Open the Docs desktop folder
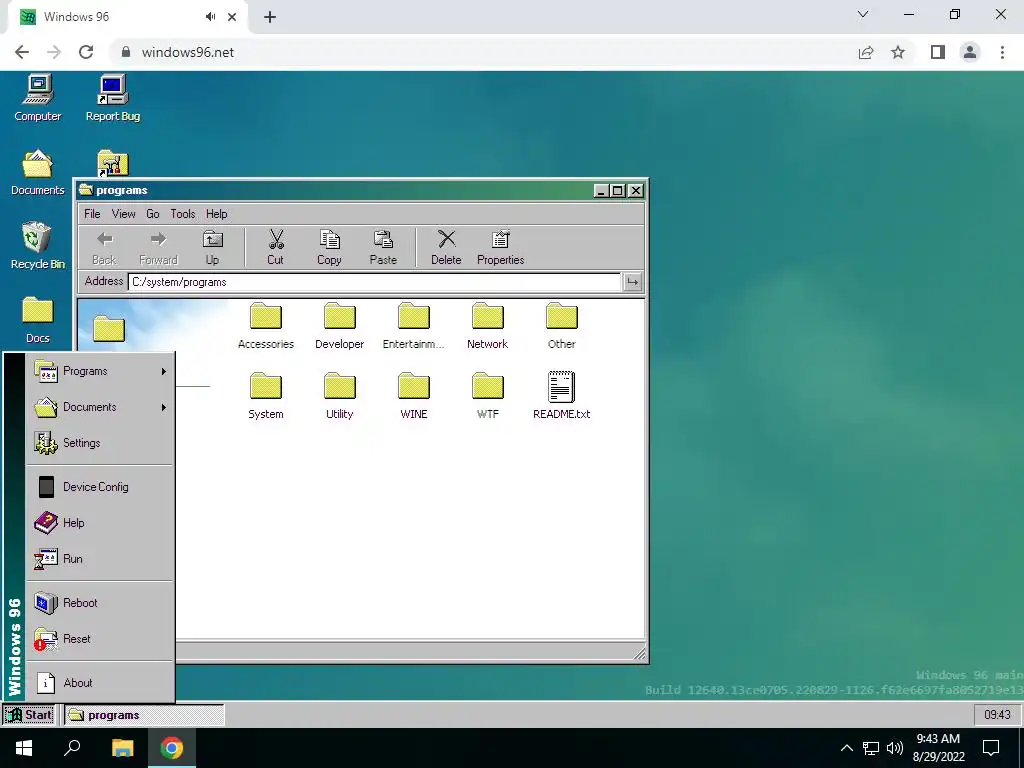The image size is (1024, 768). click(38, 320)
